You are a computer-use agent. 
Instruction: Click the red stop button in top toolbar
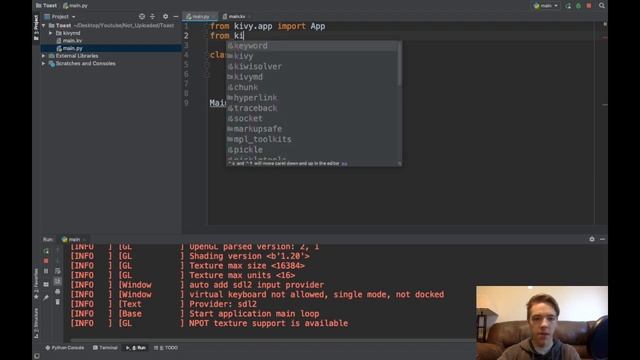589,6
